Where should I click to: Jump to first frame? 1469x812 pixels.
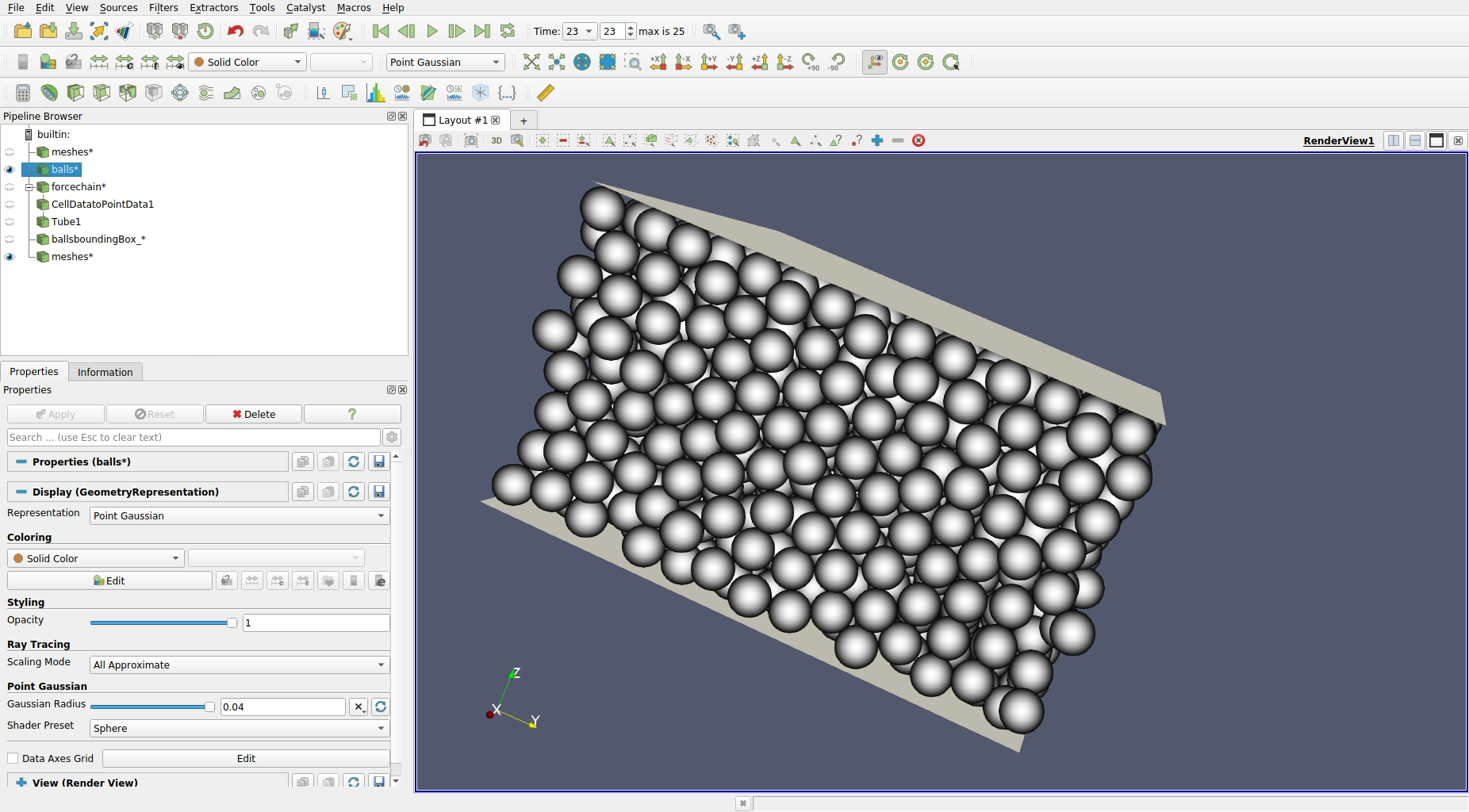pyautogui.click(x=381, y=31)
